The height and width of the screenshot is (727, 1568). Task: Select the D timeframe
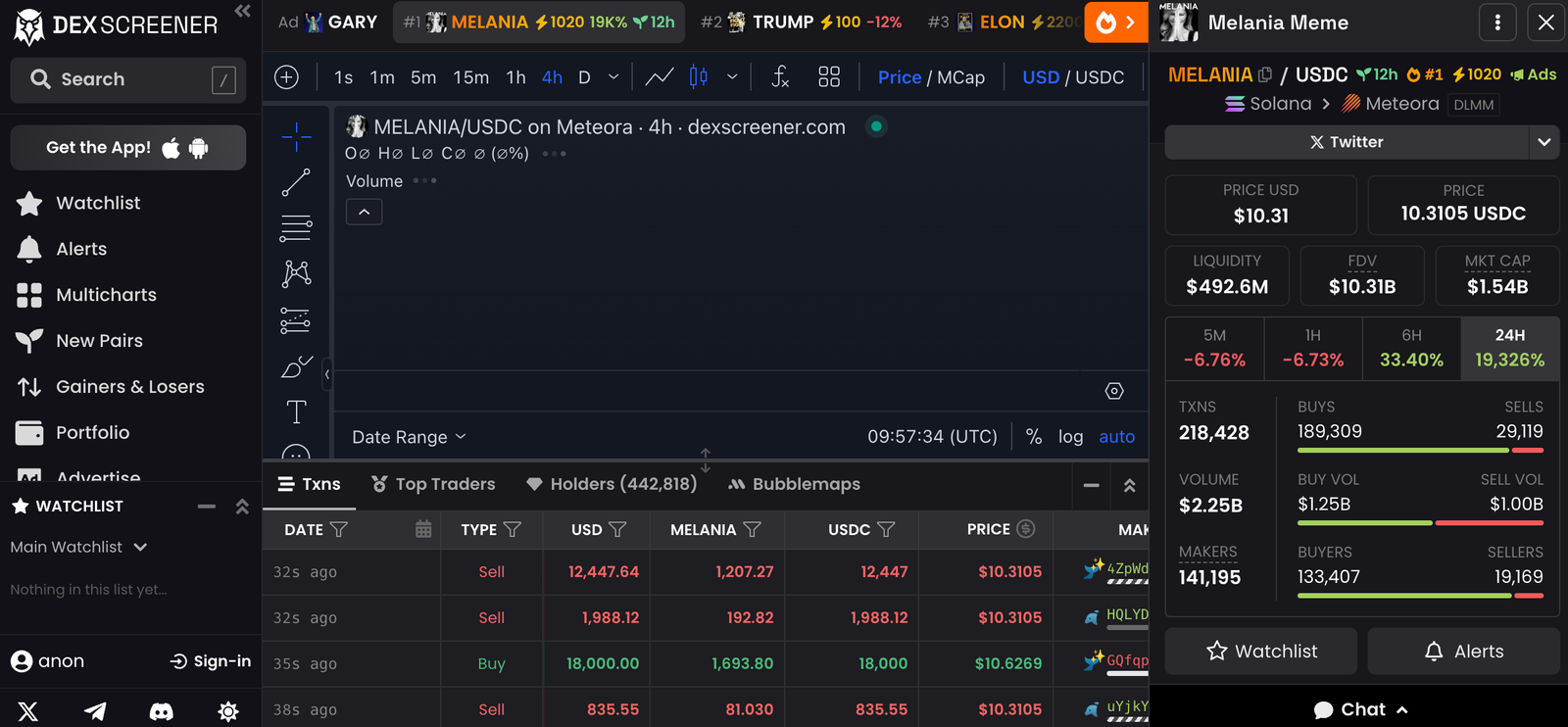pyautogui.click(x=584, y=77)
